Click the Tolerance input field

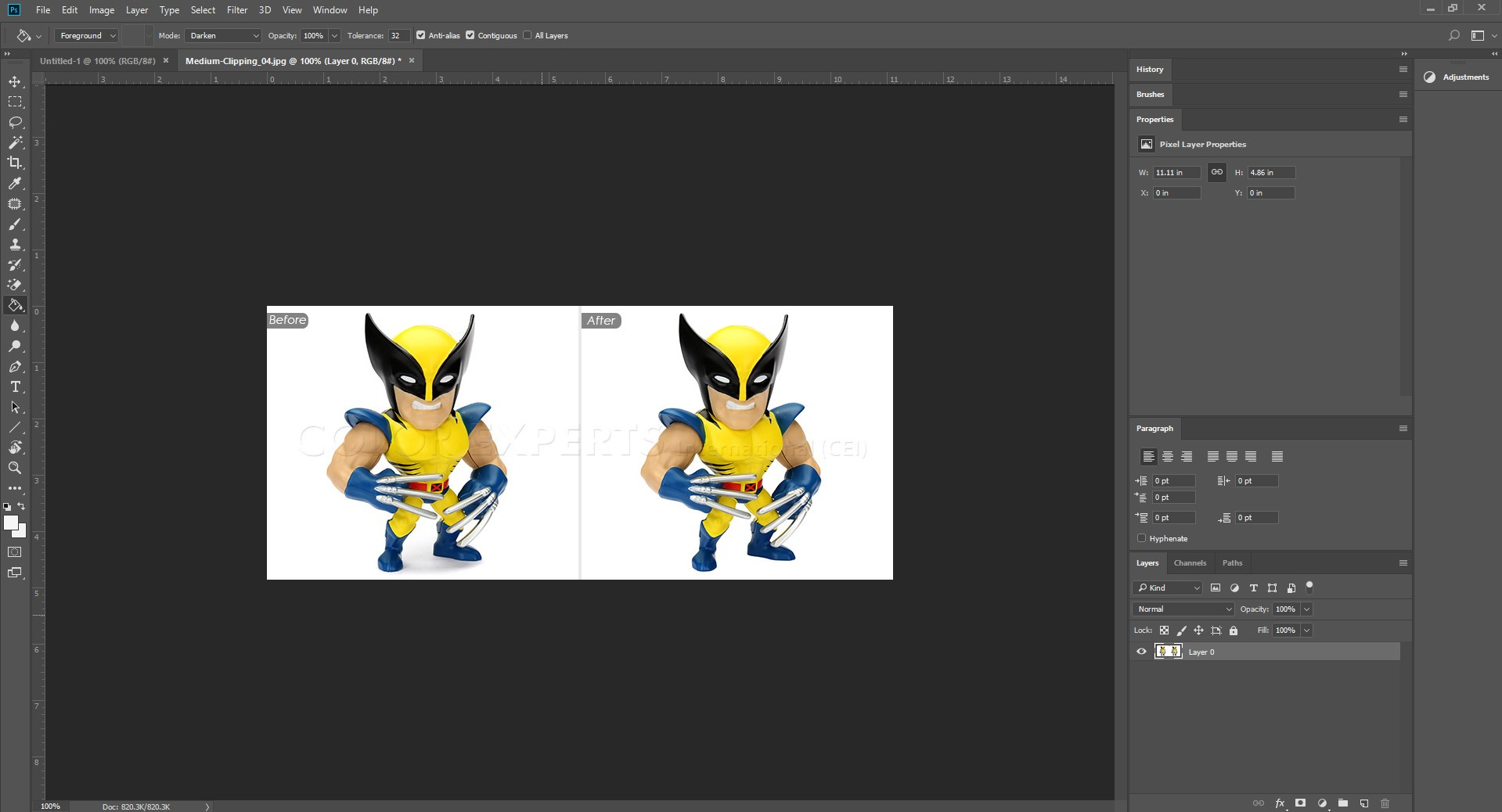[x=398, y=36]
